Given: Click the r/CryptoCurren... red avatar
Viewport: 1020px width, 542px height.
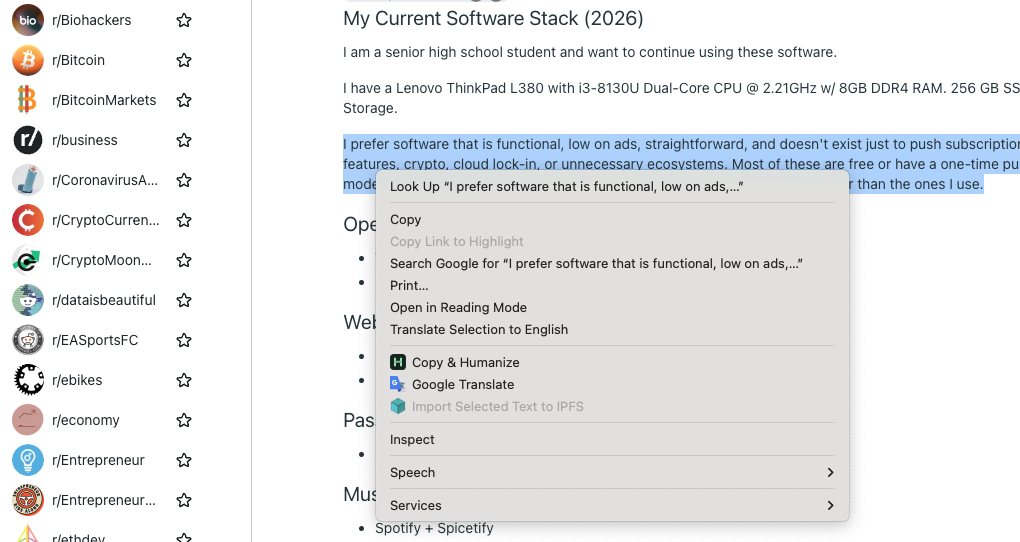Looking at the screenshot, I should pyautogui.click(x=28, y=220).
